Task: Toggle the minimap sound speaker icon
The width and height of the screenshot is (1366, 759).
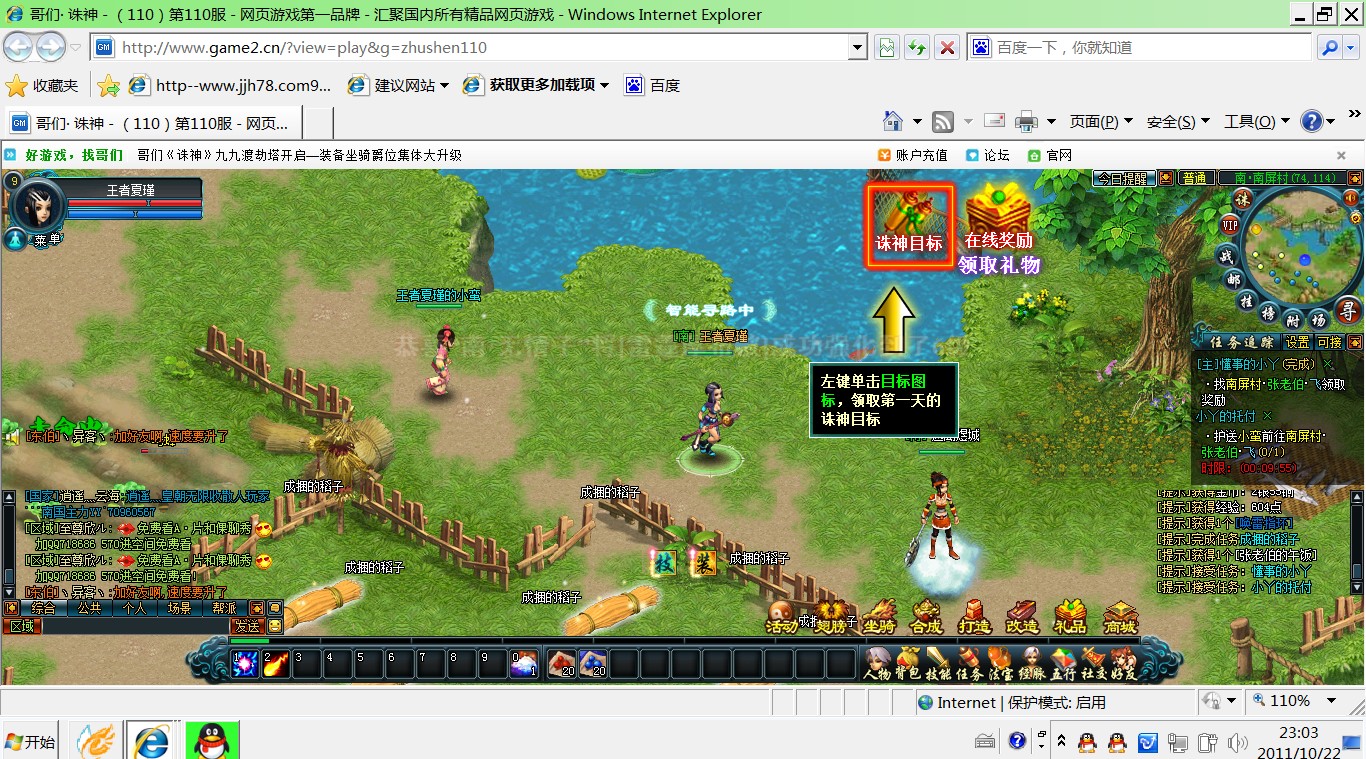Action: 1351,198
